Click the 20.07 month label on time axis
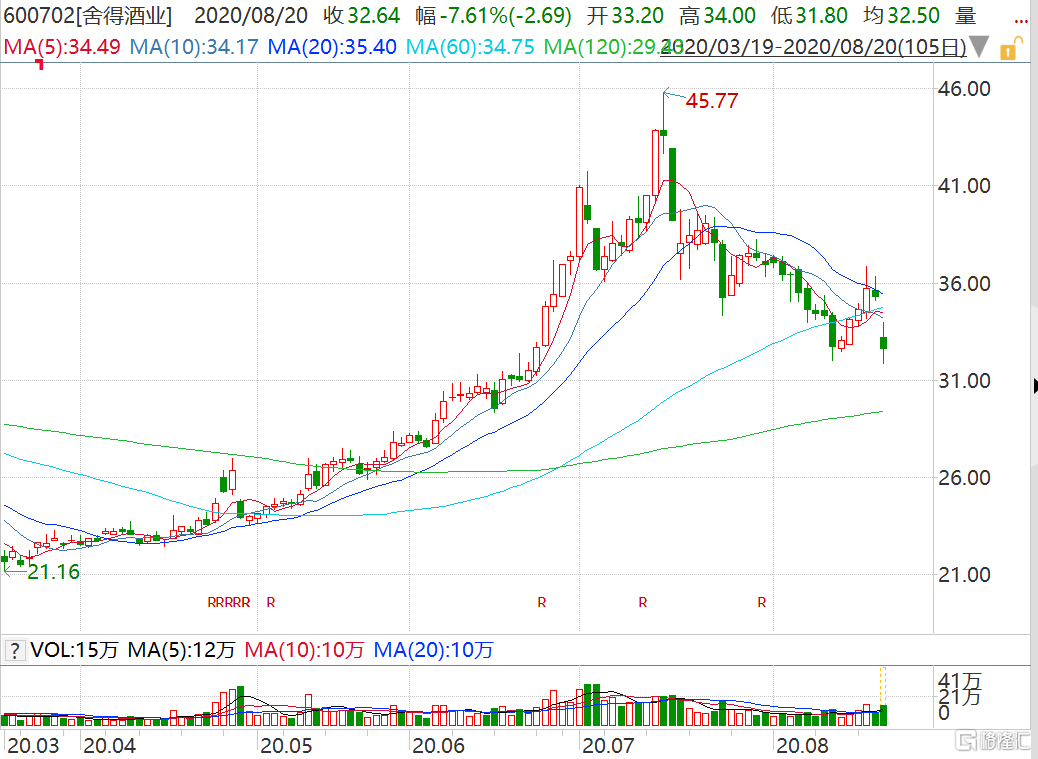Screen dimensions: 1038x759 [608, 746]
